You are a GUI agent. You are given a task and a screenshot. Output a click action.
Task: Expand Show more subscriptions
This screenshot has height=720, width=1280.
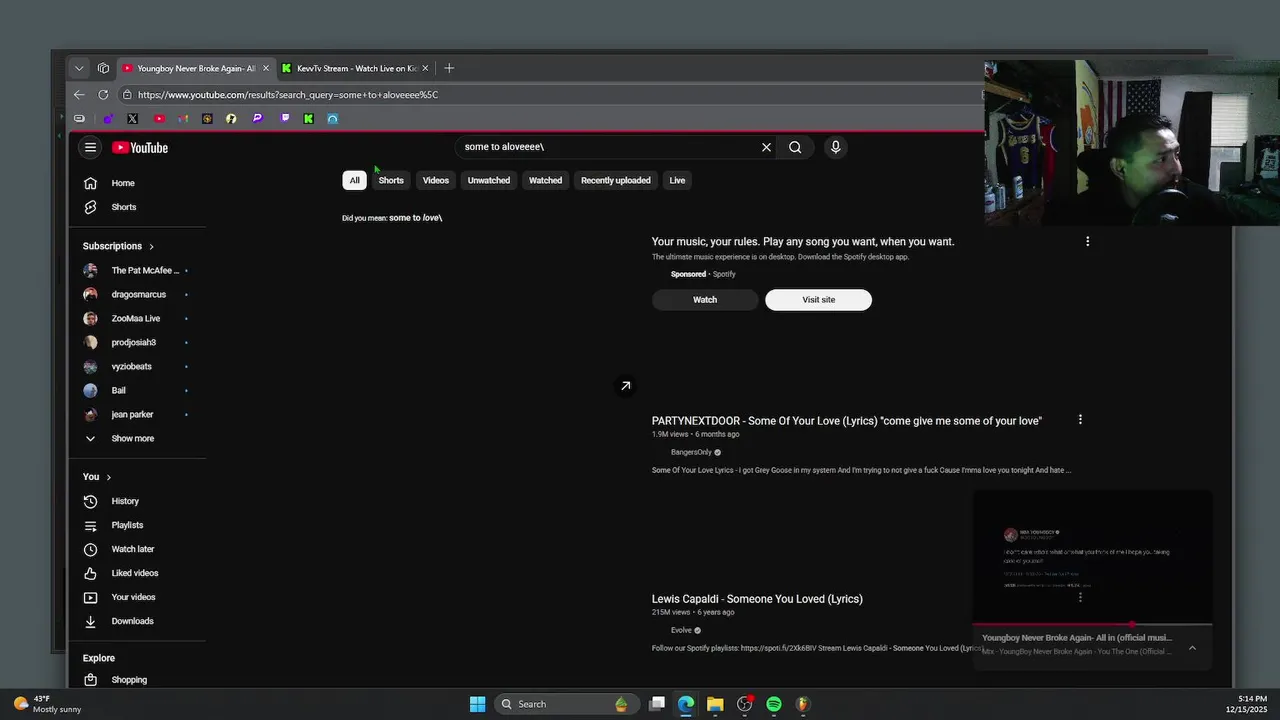137,438
